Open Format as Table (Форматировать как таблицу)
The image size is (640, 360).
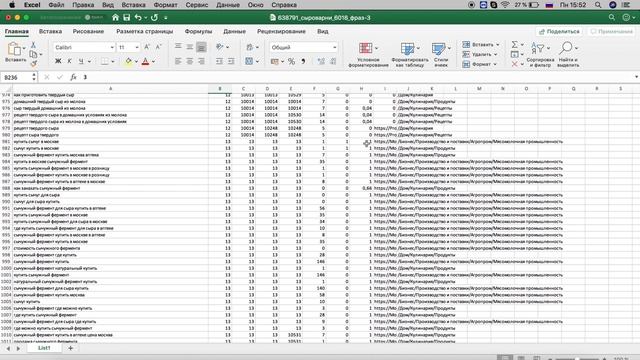[x=410, y=54]
